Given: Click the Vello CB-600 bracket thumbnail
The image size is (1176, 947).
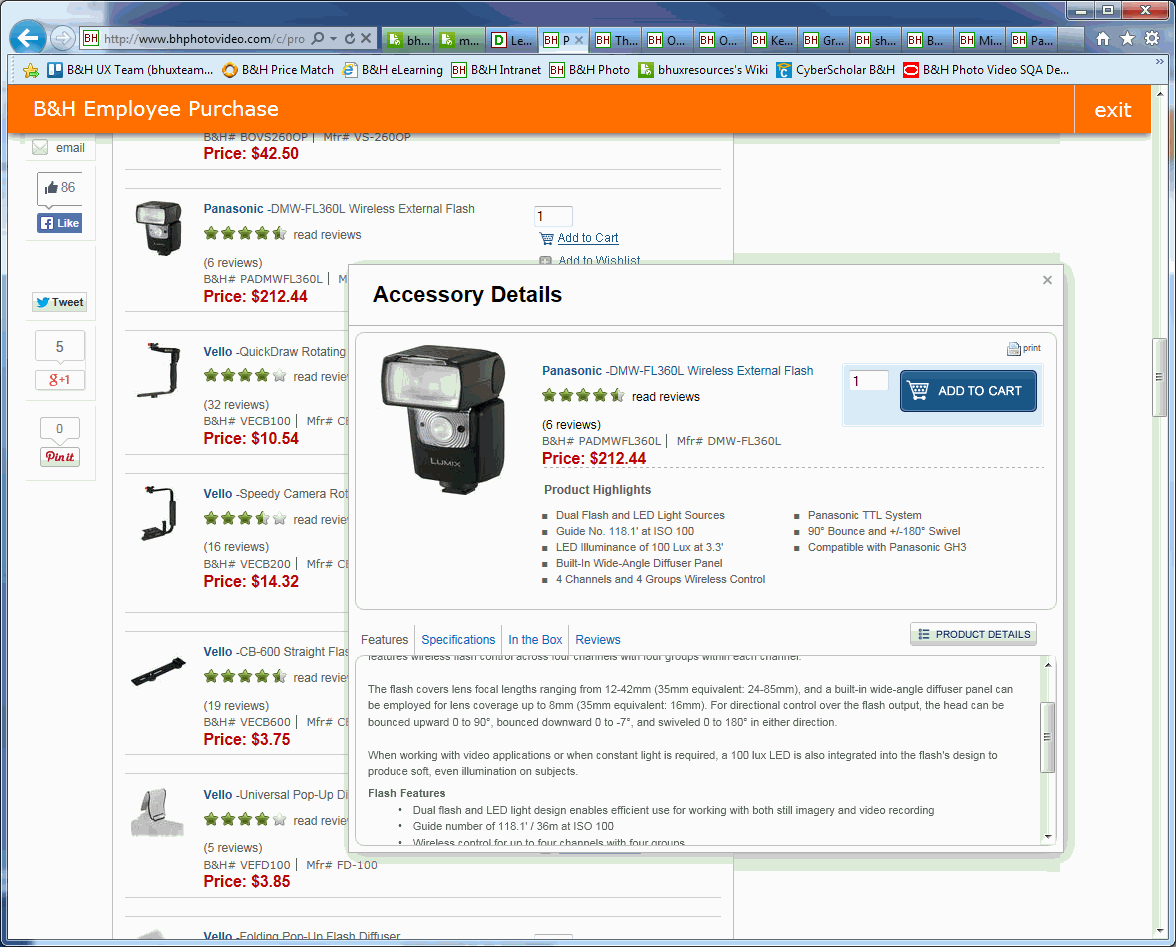Looking at the screenshot, I should pos(158,671).
